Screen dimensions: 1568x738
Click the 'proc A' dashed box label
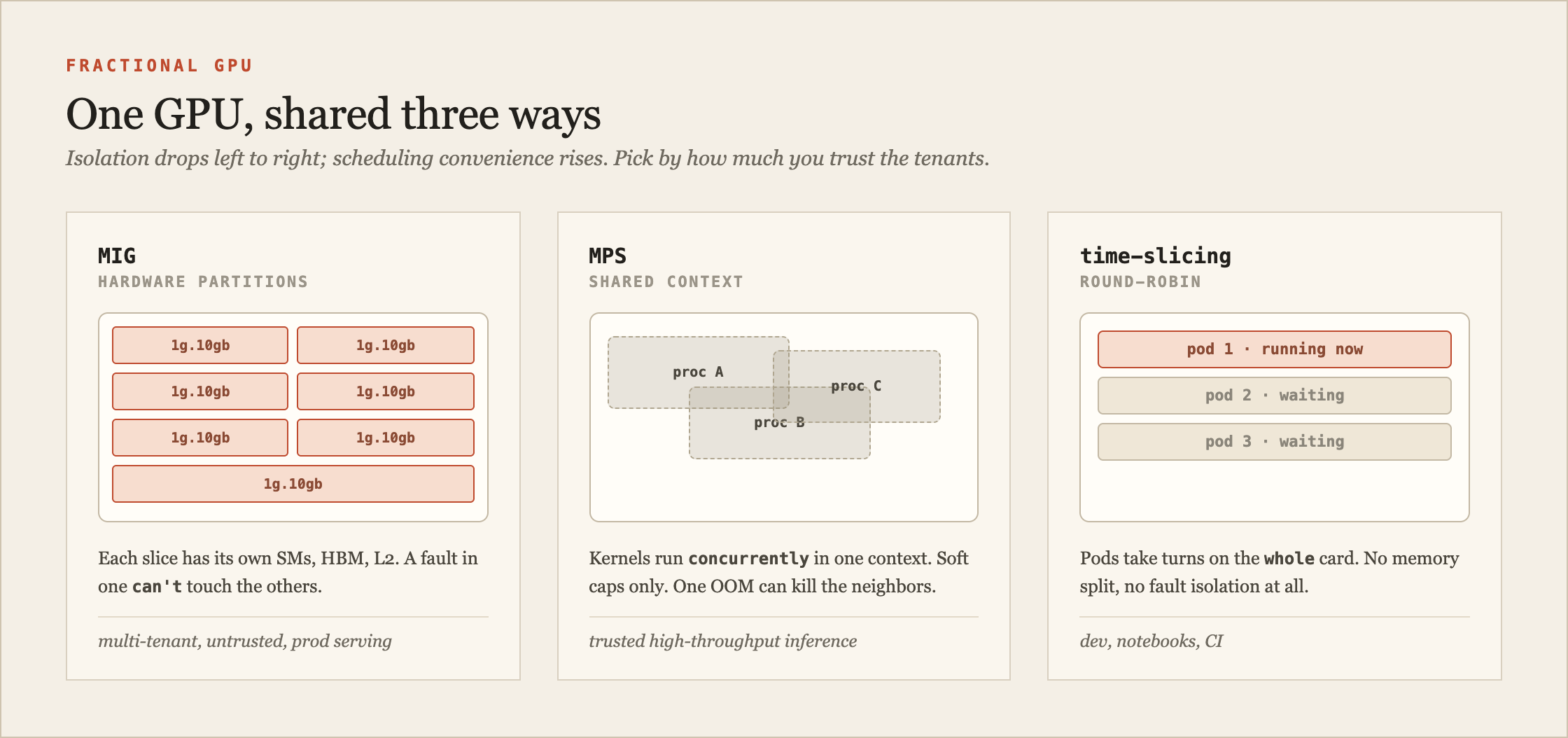pyautogui.click(x=698, y=372)
